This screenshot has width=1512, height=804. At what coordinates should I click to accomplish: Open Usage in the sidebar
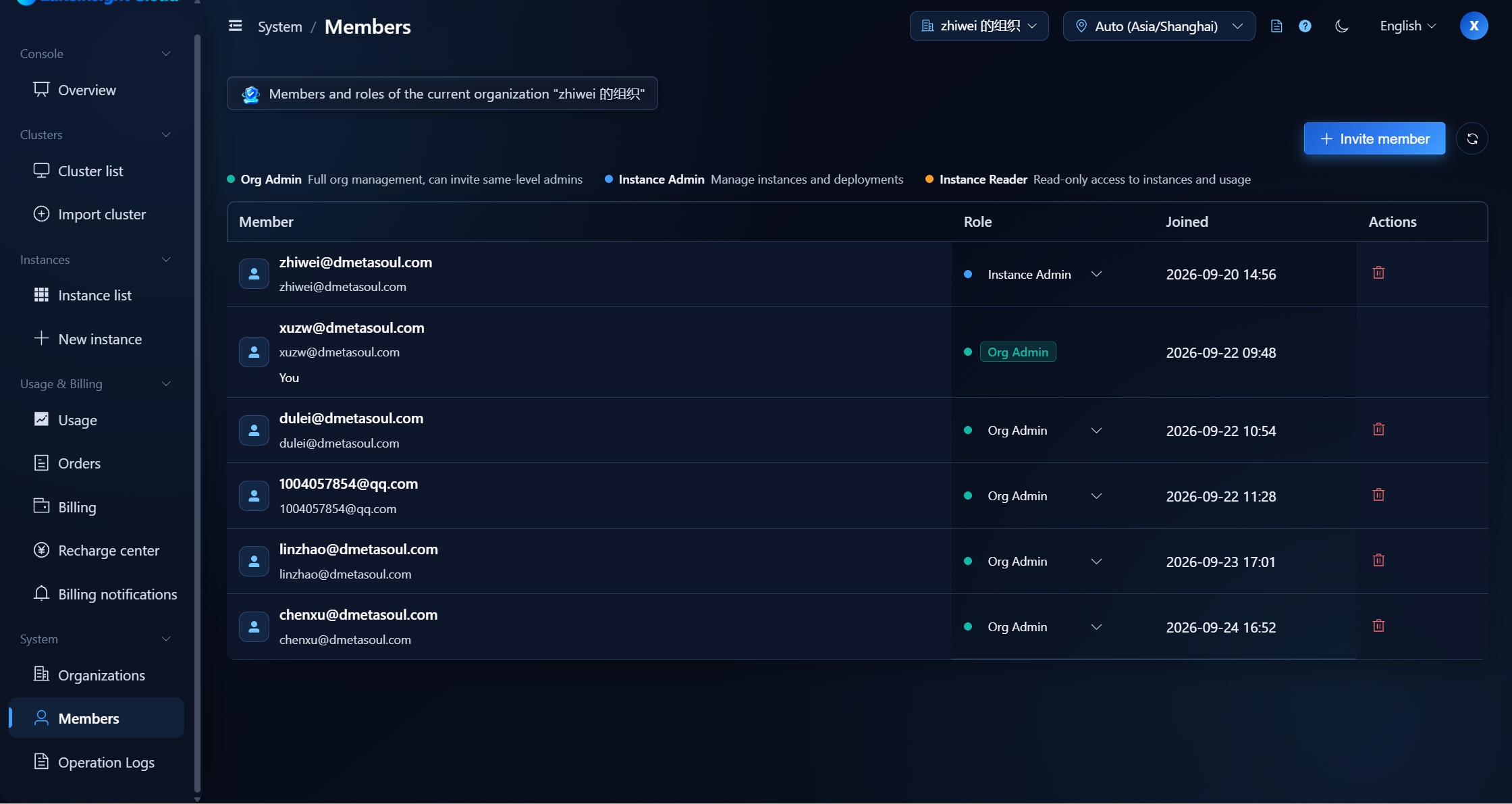point(96,420)
